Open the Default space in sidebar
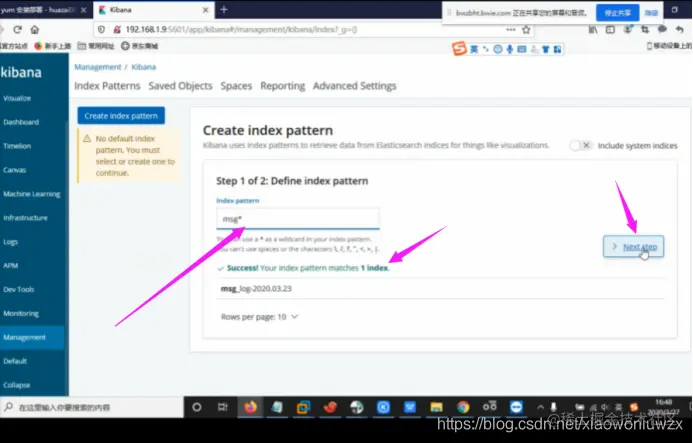 pyautogui.click(x=15, y=361)
